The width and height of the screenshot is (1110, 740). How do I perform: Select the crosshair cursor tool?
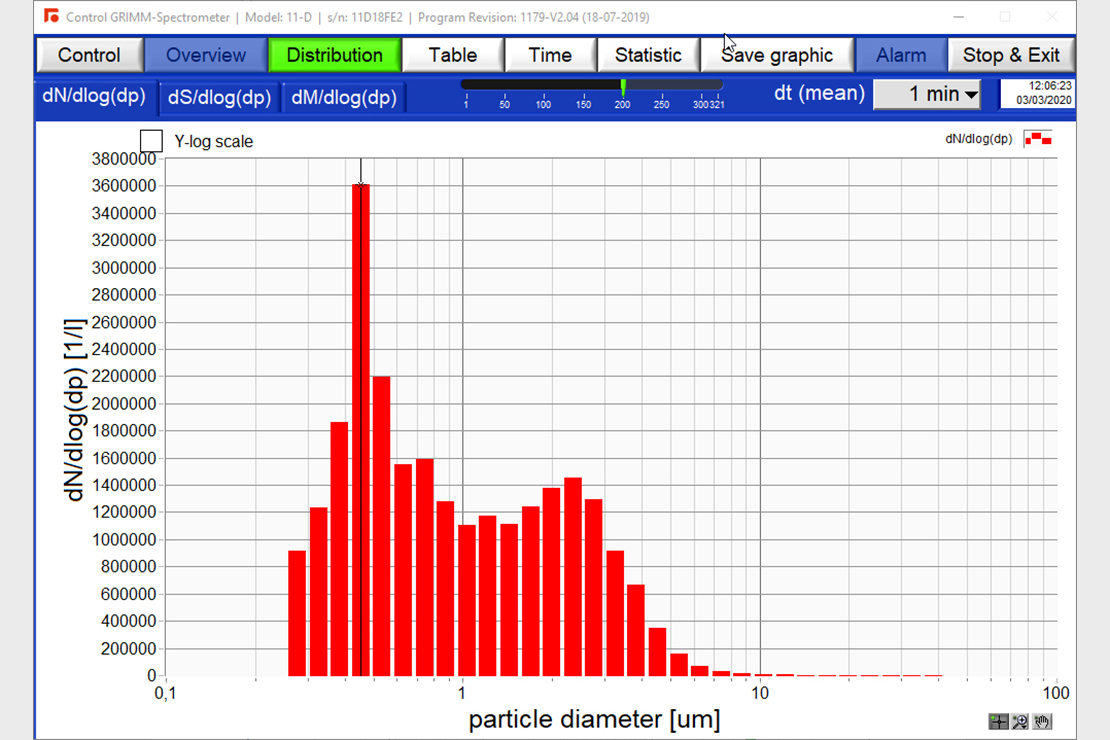click(x=998, y=721)
